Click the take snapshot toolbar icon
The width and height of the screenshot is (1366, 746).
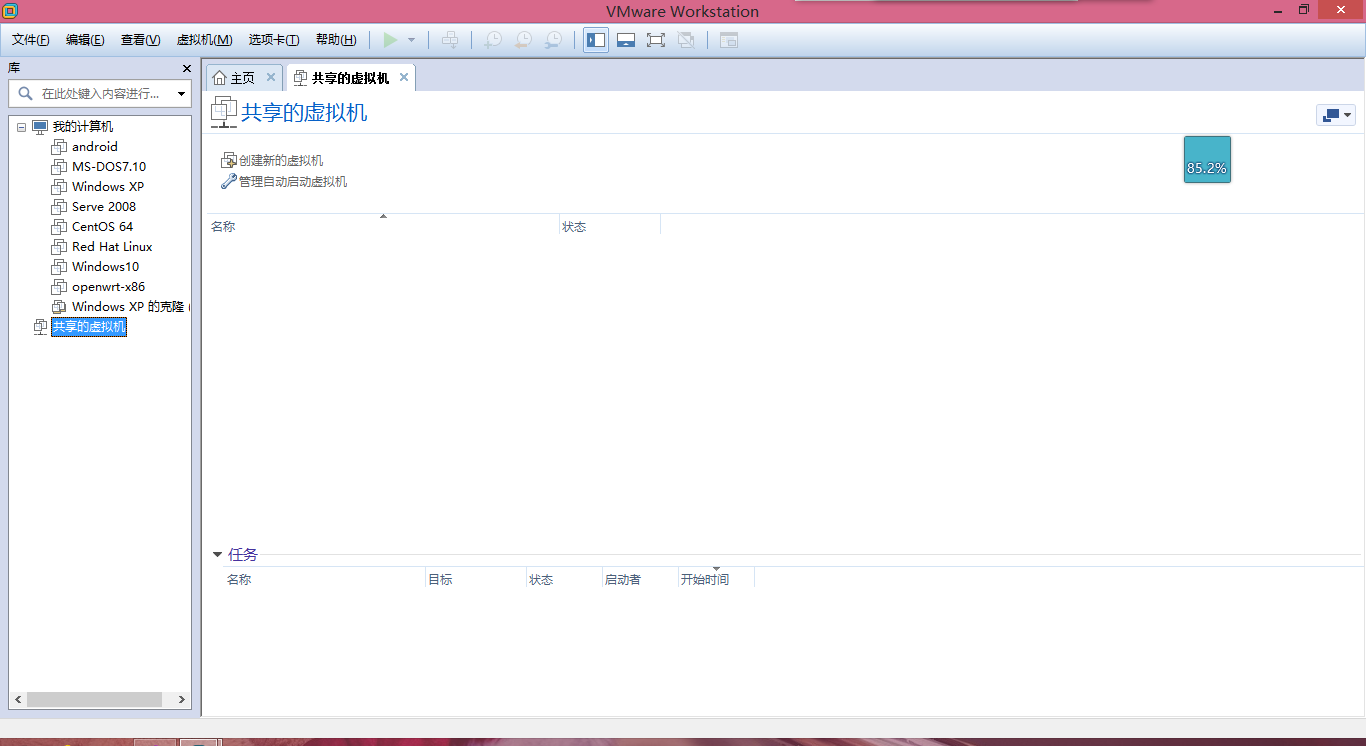click(x=493, y=40)
